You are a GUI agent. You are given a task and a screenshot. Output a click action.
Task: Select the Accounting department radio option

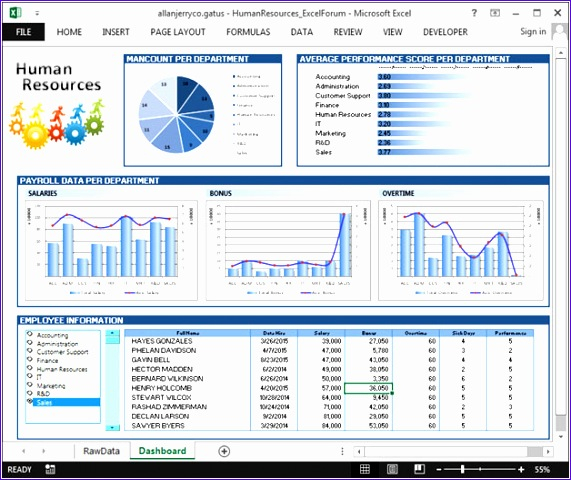30,334
